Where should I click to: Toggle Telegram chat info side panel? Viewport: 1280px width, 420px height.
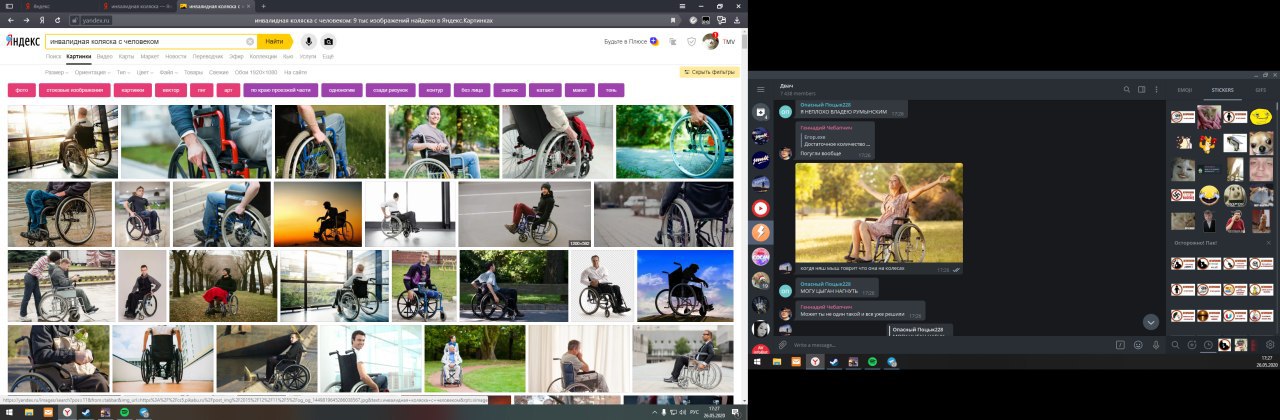pos(1140,89)
